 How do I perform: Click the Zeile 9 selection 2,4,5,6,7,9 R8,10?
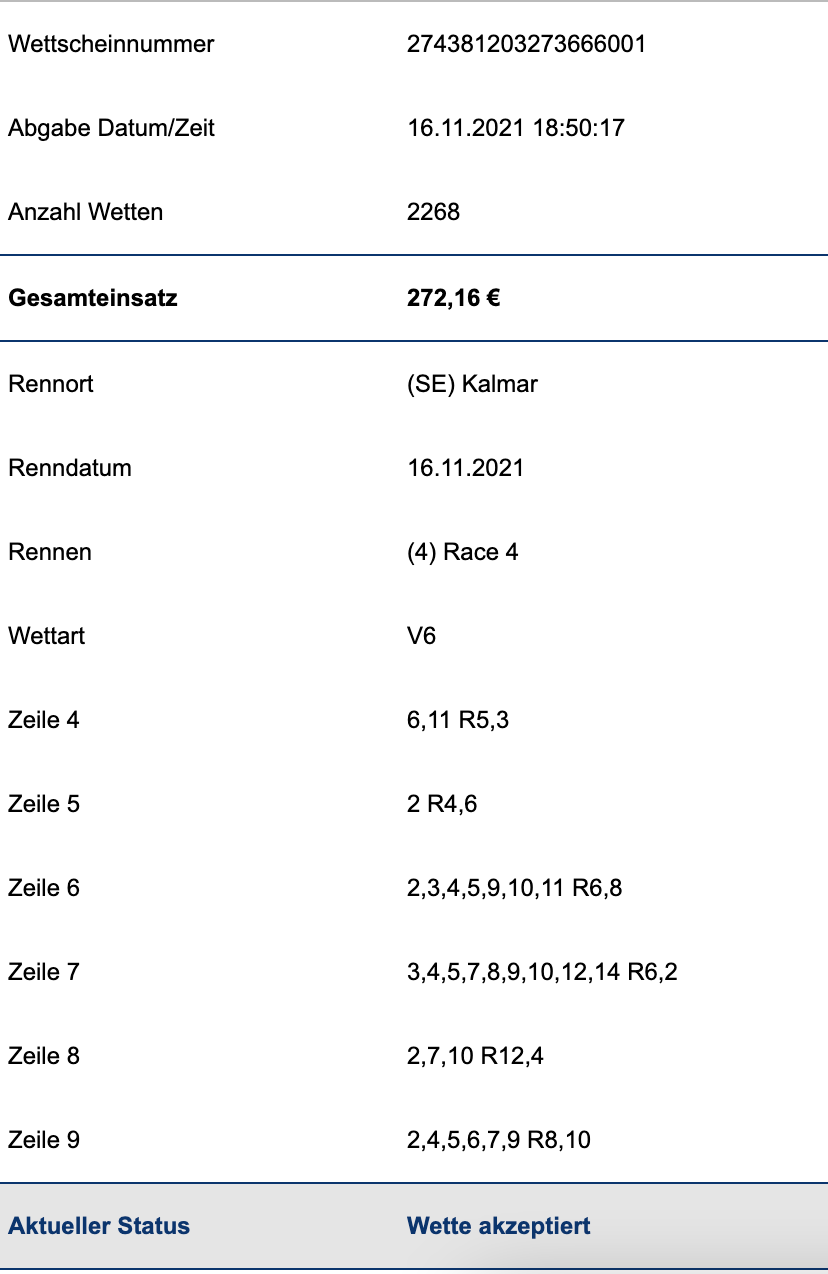pos(499,1140)
